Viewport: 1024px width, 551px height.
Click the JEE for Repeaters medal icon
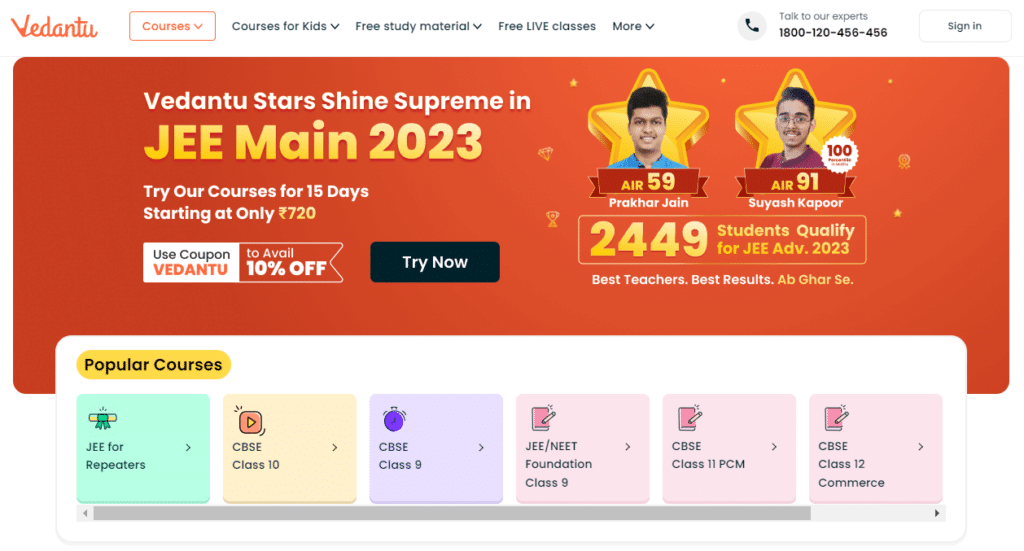[99, 419]
